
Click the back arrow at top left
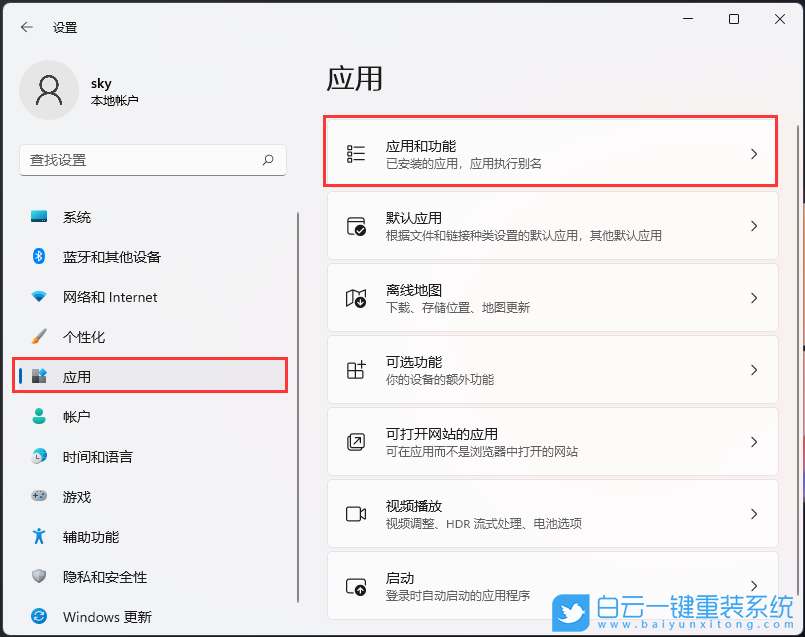click(26, 27)
